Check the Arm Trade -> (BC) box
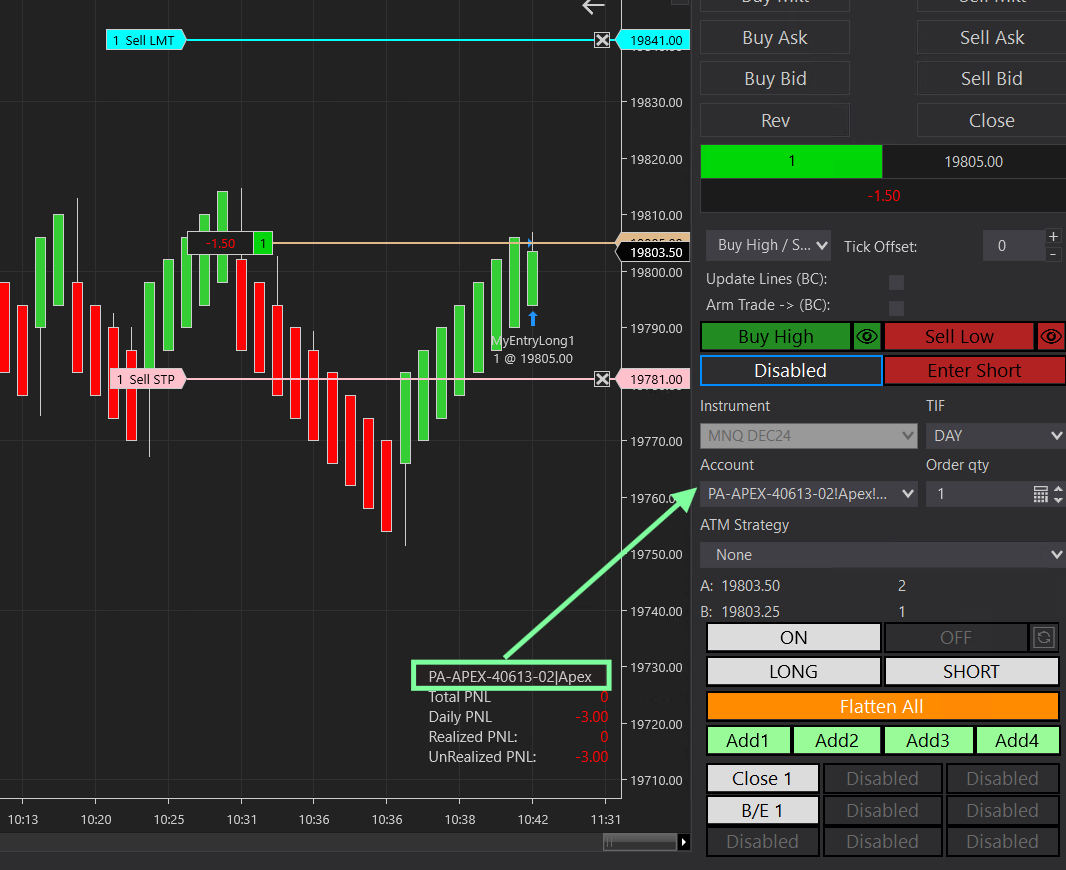 tap(896, 308)
